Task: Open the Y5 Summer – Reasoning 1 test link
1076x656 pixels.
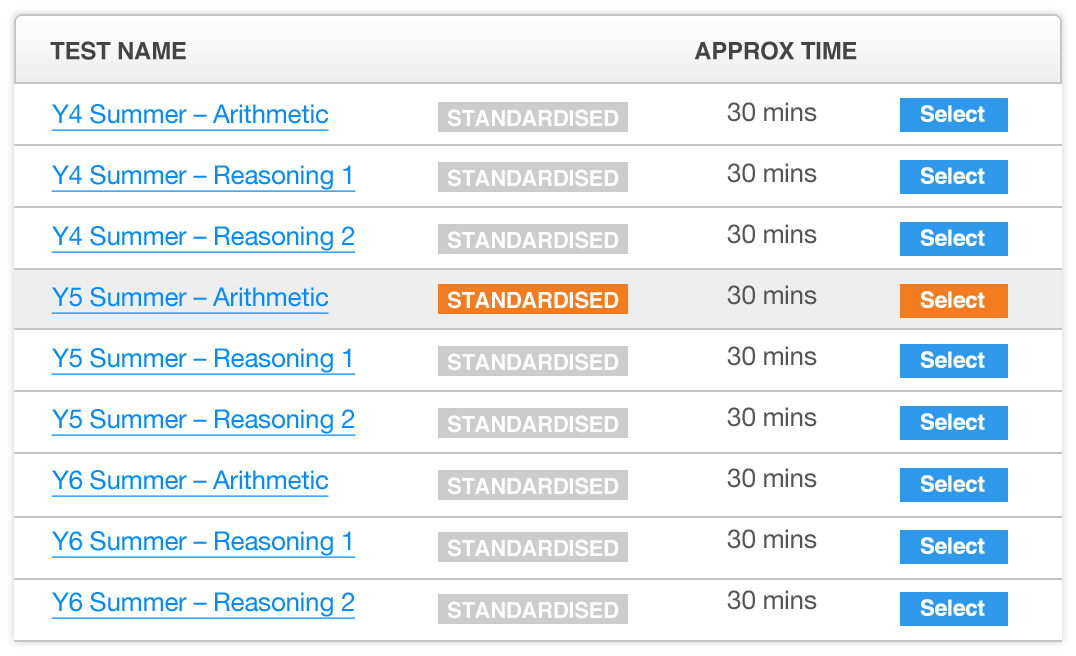Action: click(x=203, y=360)
